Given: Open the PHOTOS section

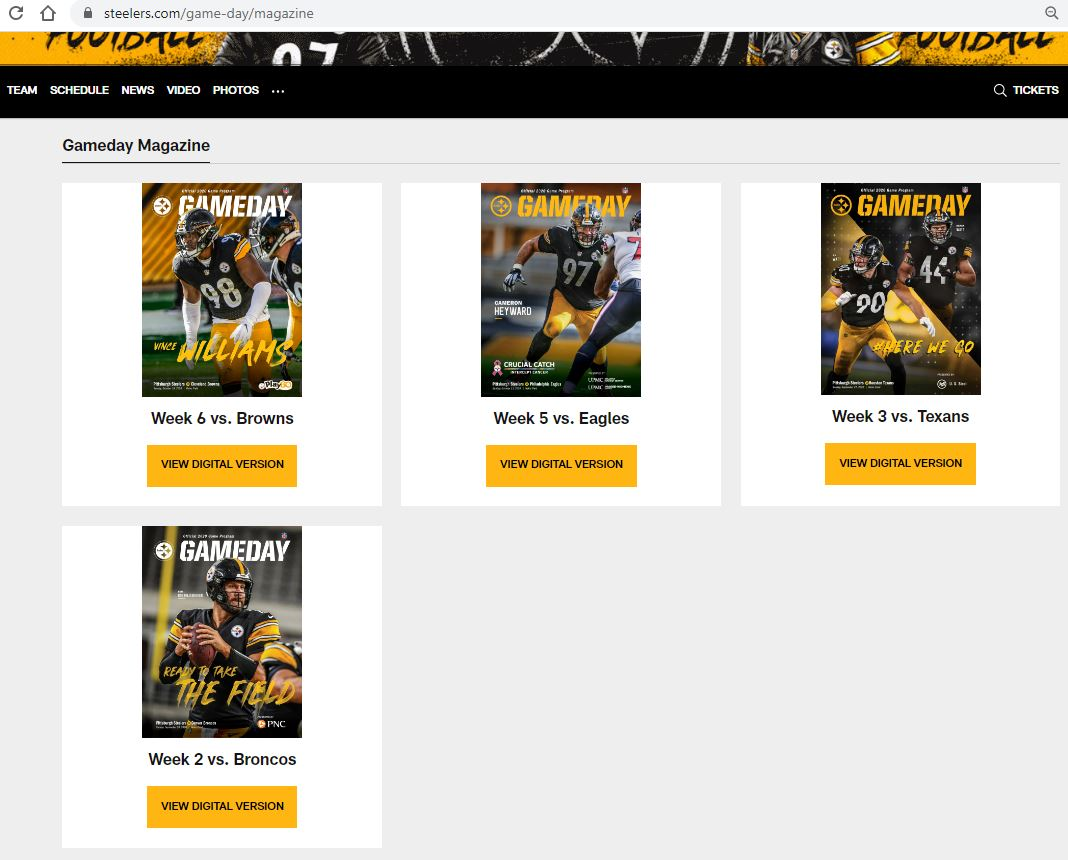Looking at the screenshot, I should [236, 90].
